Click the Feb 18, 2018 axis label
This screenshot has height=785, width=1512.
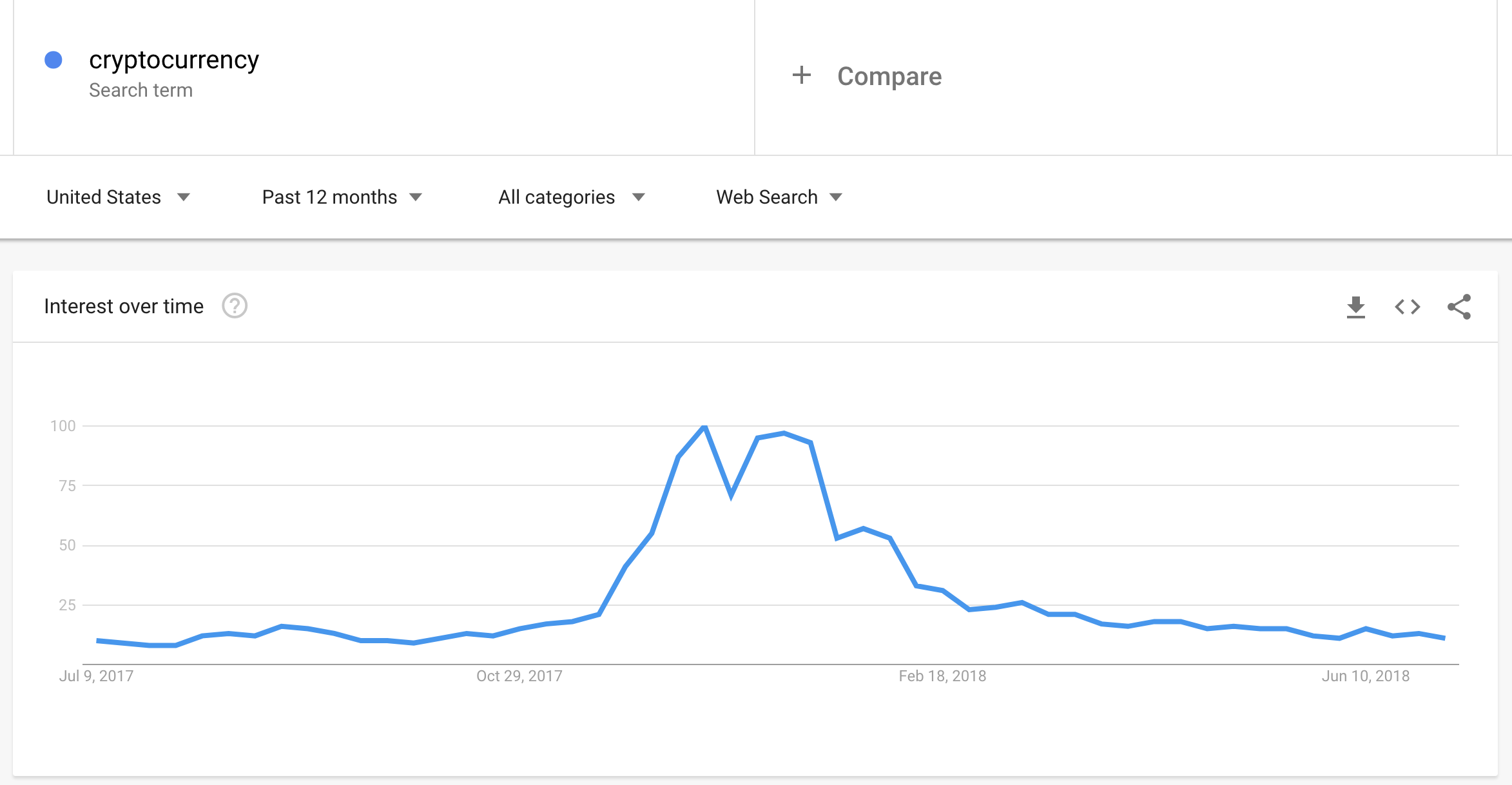tap(942, 676)
